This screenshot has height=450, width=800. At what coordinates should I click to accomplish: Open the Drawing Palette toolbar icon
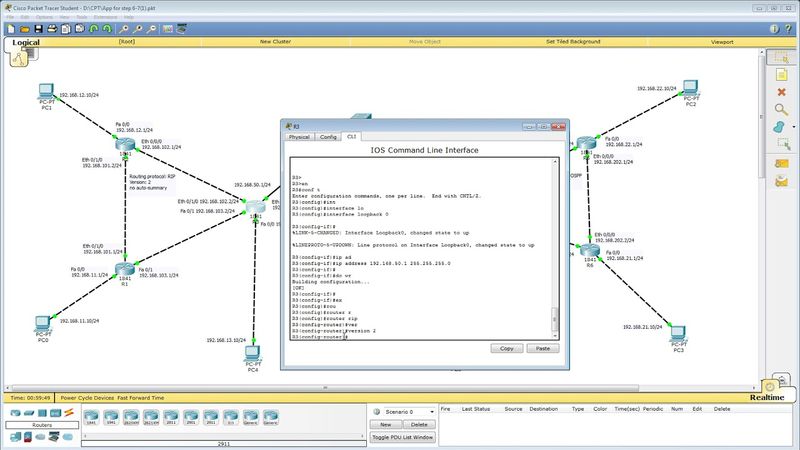[168, 29]
